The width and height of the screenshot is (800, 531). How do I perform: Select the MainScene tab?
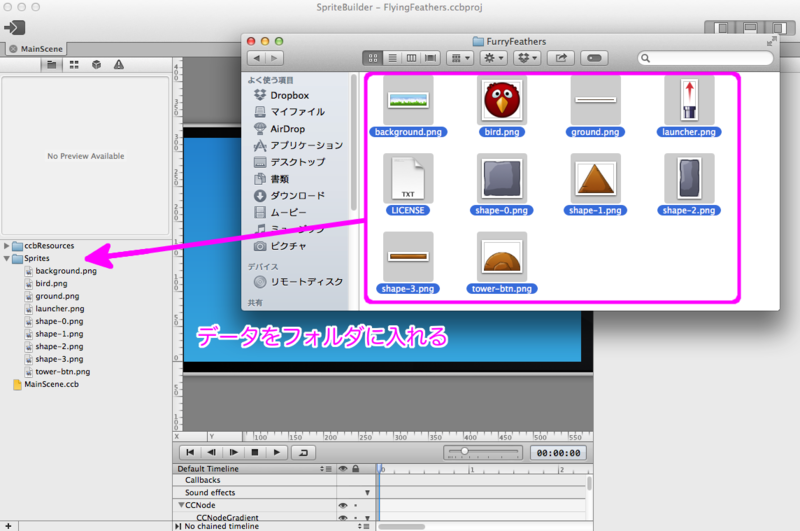pos(36,49)
